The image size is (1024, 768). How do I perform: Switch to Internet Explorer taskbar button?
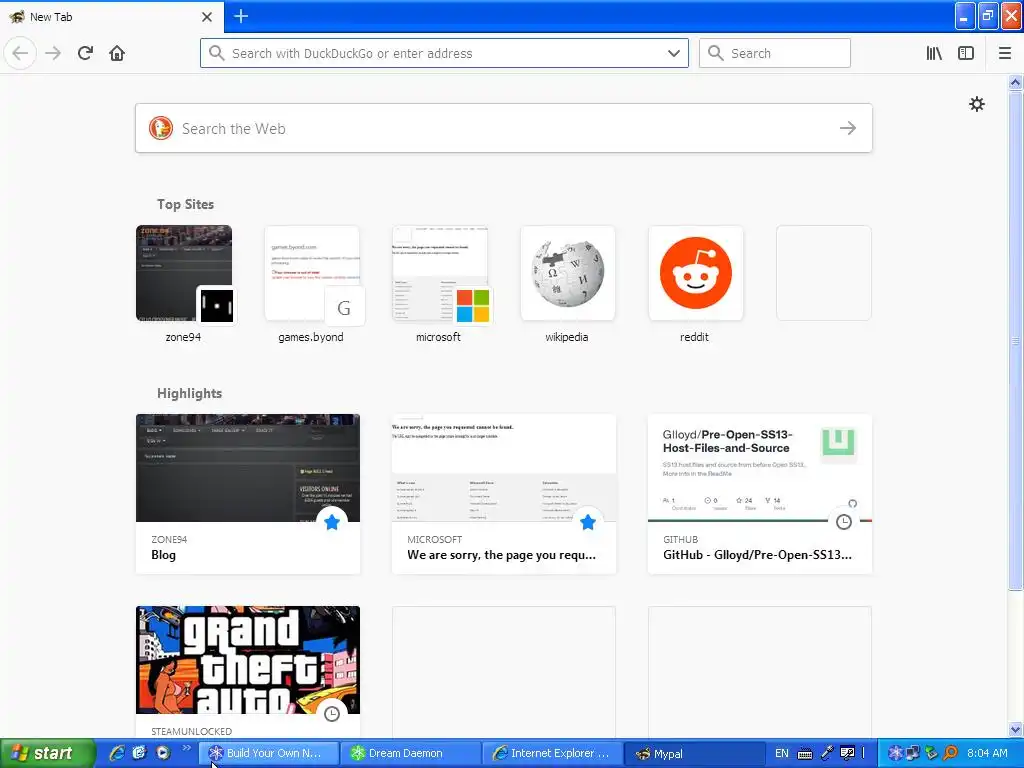click(x=552, y=754)
